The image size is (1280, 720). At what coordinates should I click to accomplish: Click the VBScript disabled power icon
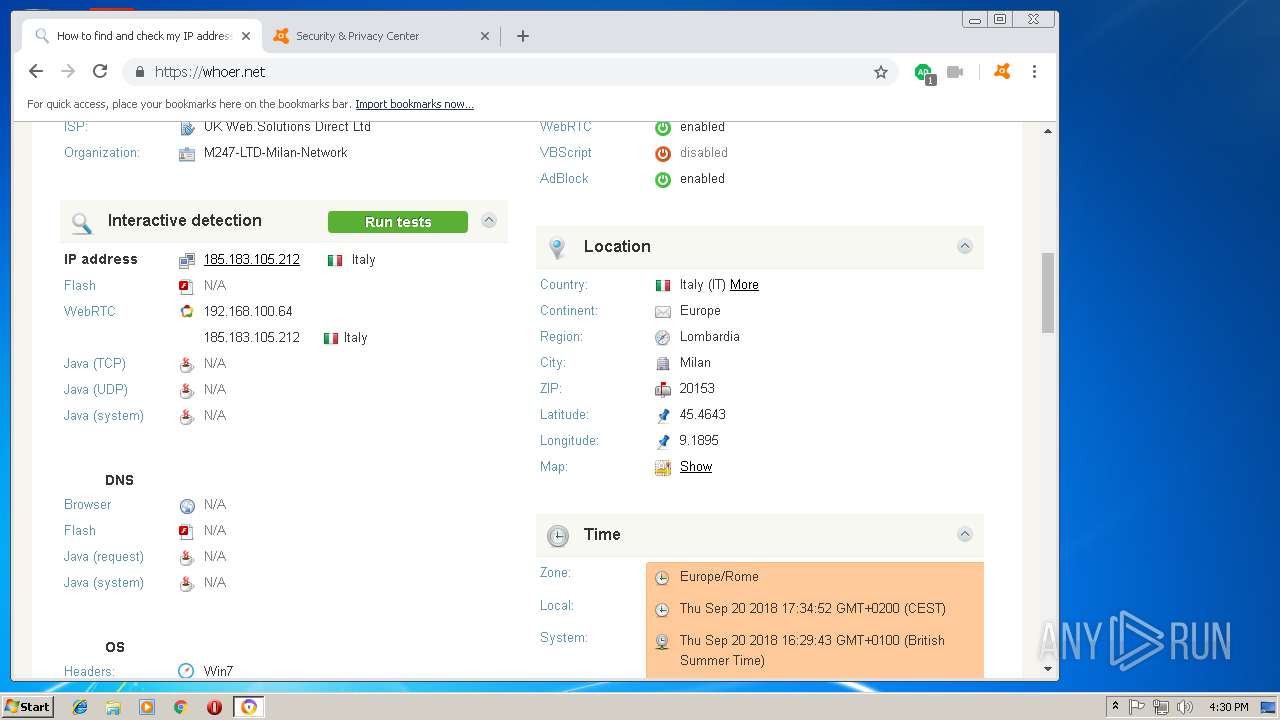point(662,153)
